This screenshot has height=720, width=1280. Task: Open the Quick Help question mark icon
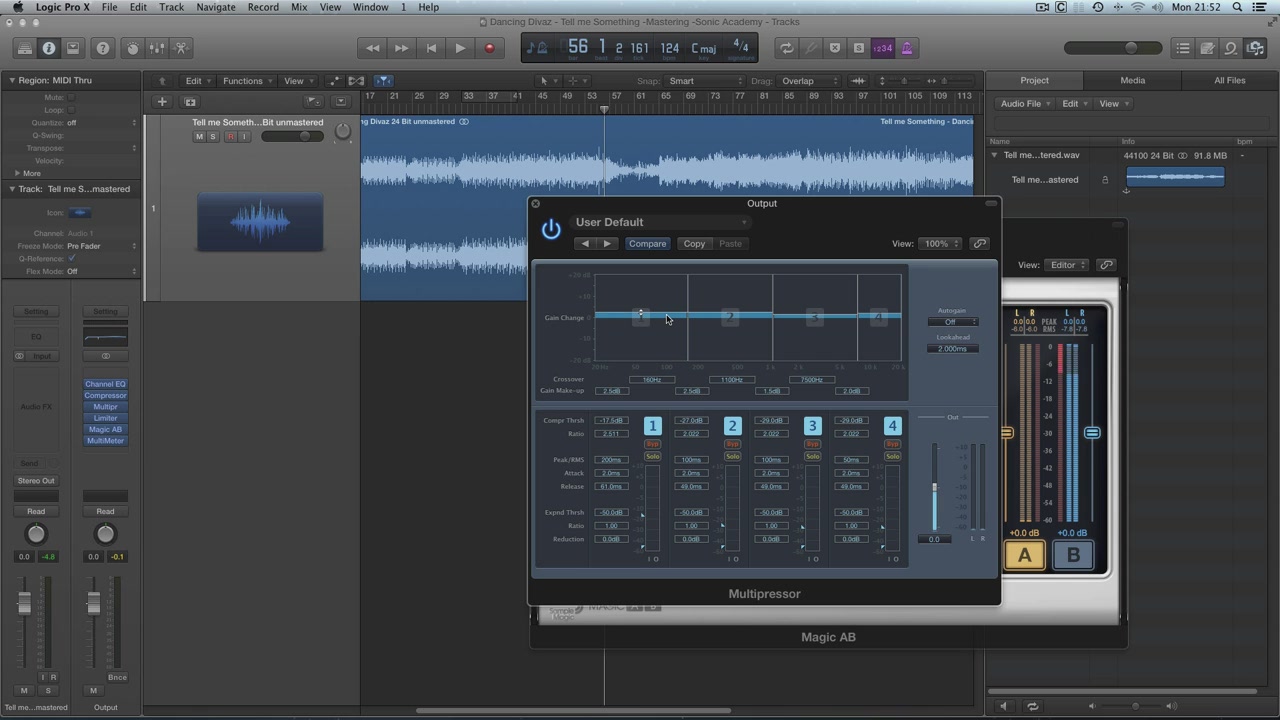click(x=102, y=48)
